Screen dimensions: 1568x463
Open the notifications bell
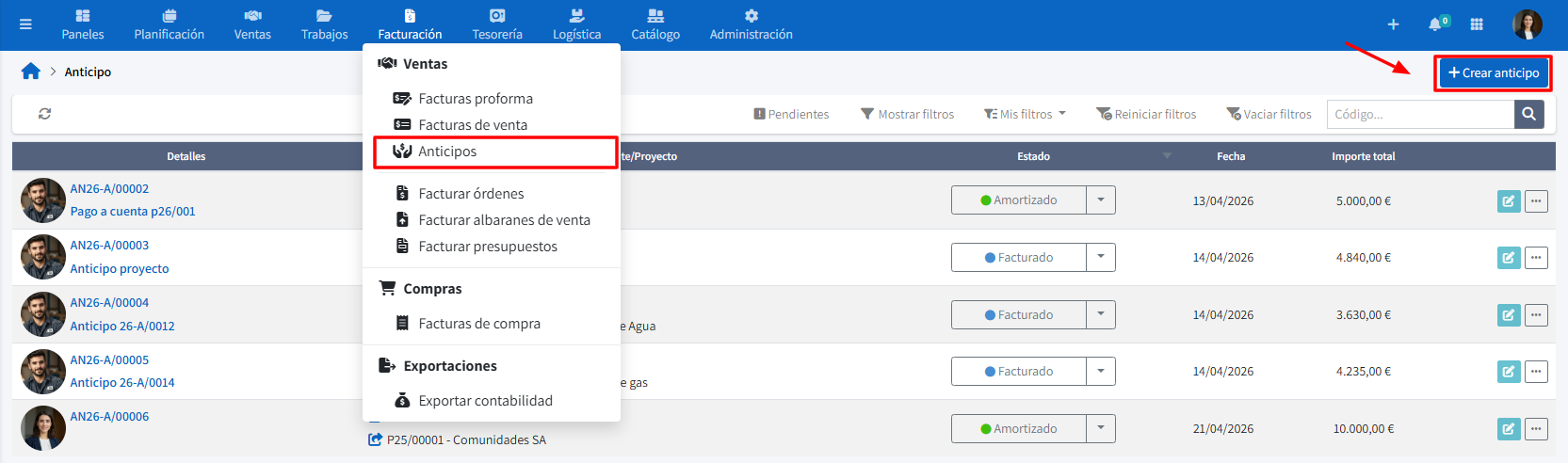pyautogui.click(x=1435, y=24)
